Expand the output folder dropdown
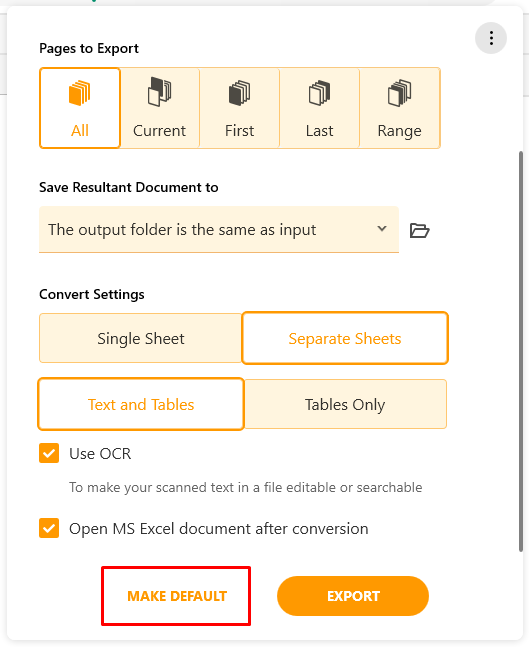Image resolution: width=529 pixels, height=647 pixels. (x=219, y=229)
